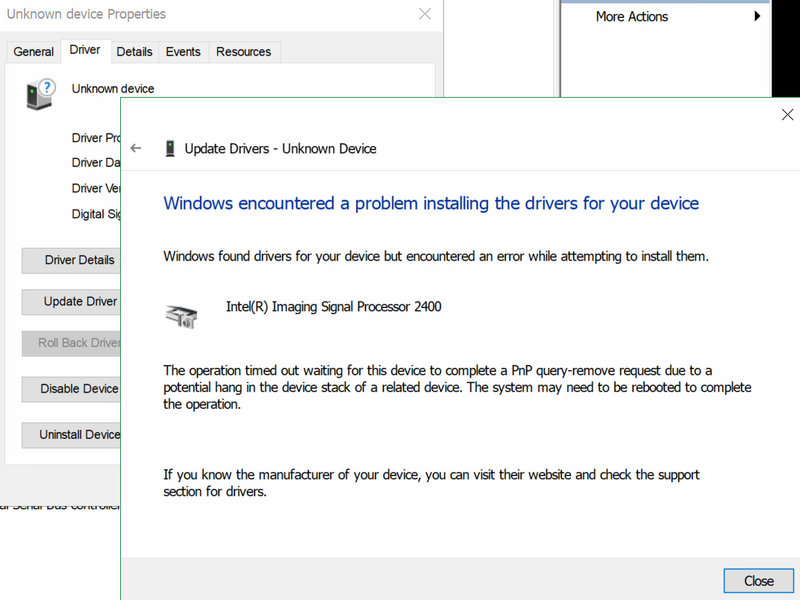800x600 pixels.
Task: Open the More Actions menu item
Action: coord(665,17)
